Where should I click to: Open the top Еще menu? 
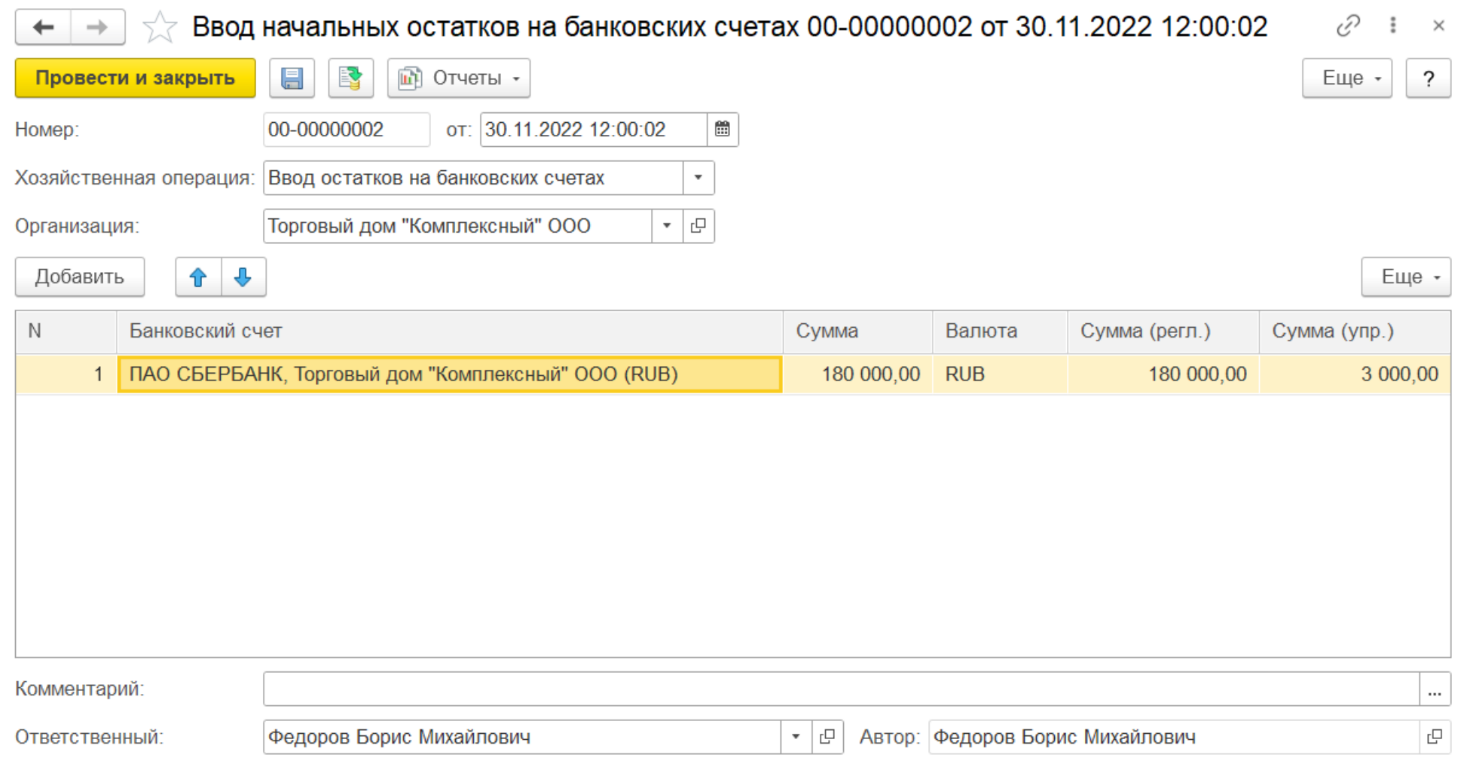(x=1346, y=78)
